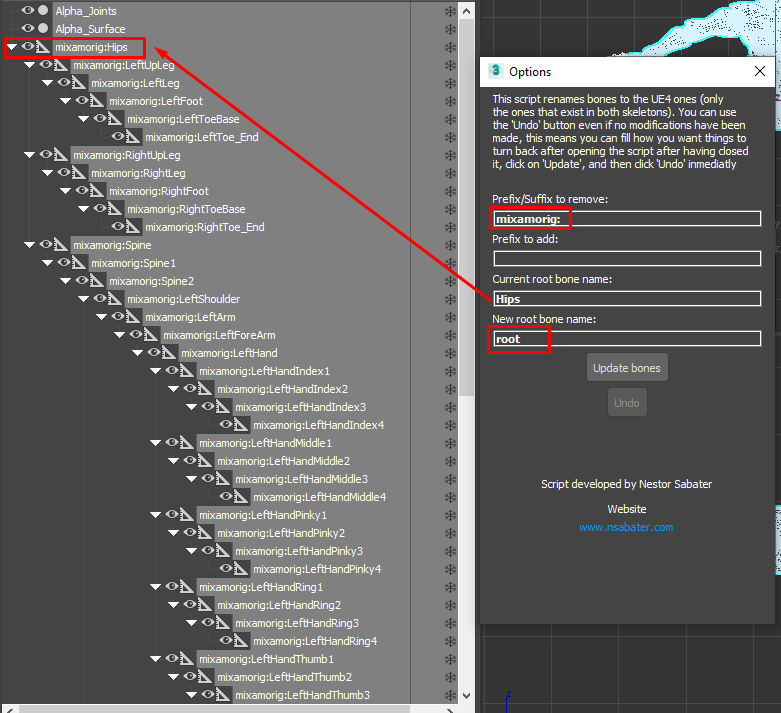781x713 pixels.
Task: Collapse the mixamorig:Spine node
Action: tap(29, 245)
